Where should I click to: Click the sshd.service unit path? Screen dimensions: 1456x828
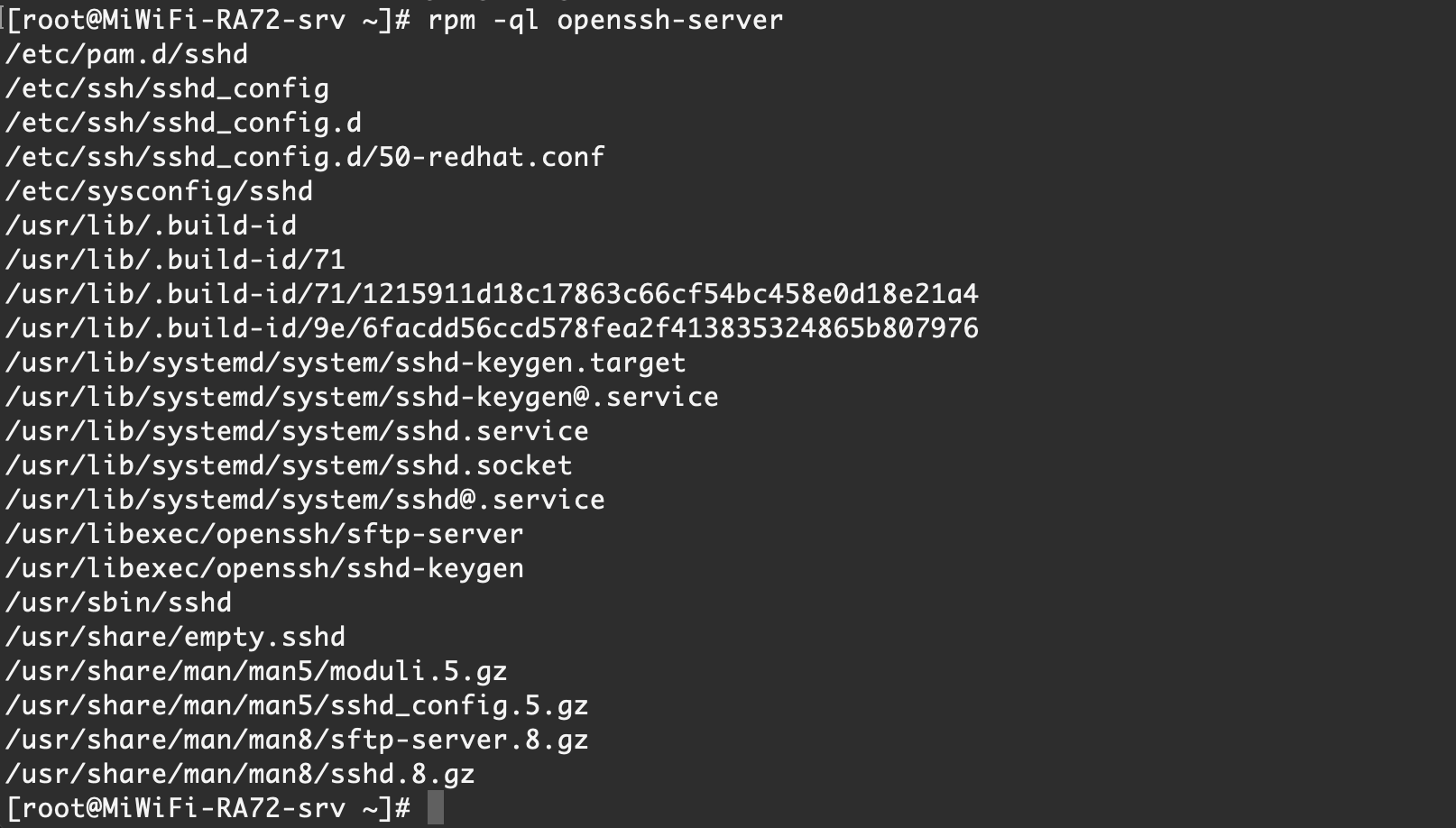point(297,431)
